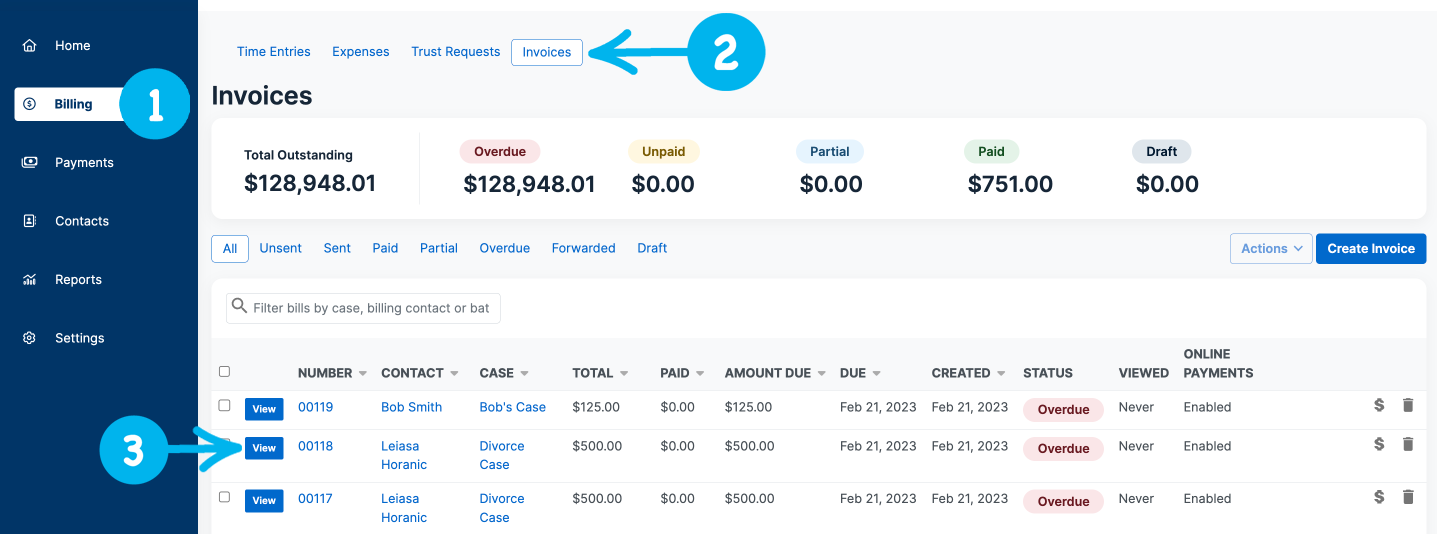The width and height of the screenshot is (1437, 534).
Task: Click trash icon for invoice 00117
Action: coord(1408,496)
